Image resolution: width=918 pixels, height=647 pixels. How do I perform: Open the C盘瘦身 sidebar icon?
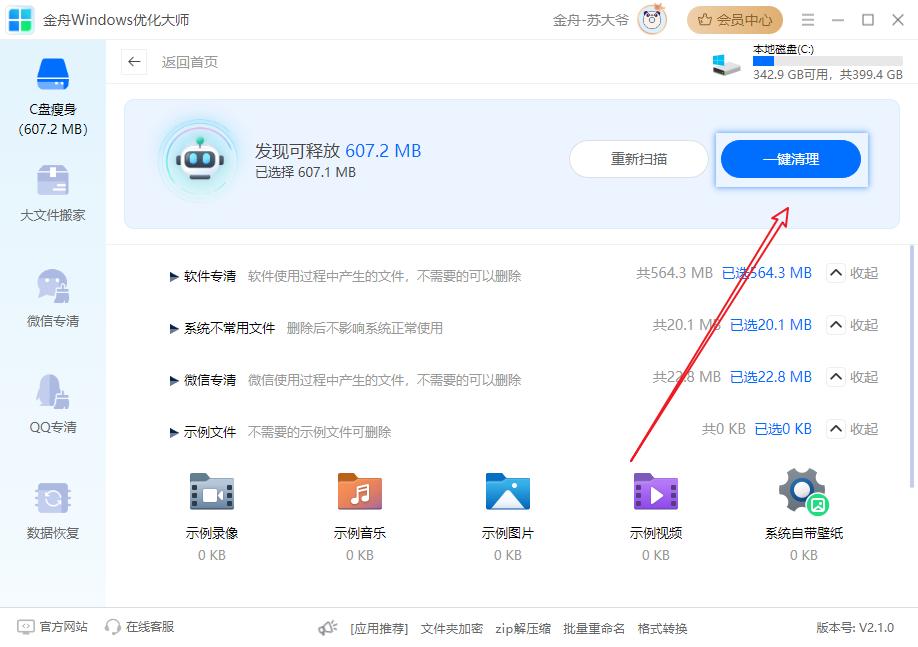click(x=52, y=75)
